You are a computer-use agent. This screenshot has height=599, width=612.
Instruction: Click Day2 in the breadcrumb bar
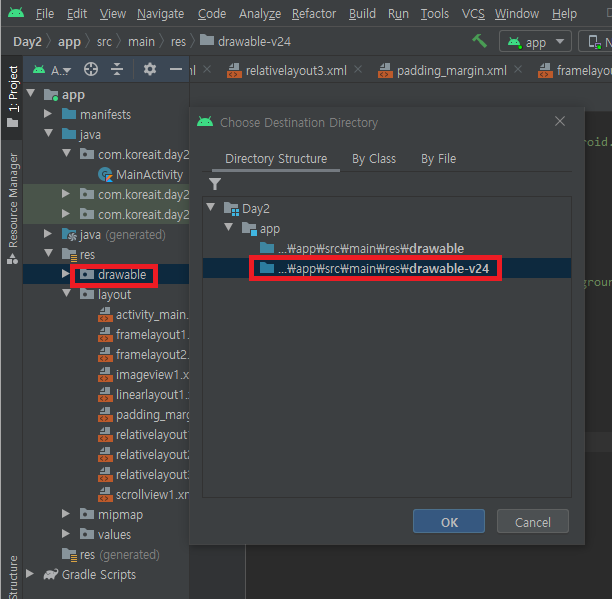[27, 41]
